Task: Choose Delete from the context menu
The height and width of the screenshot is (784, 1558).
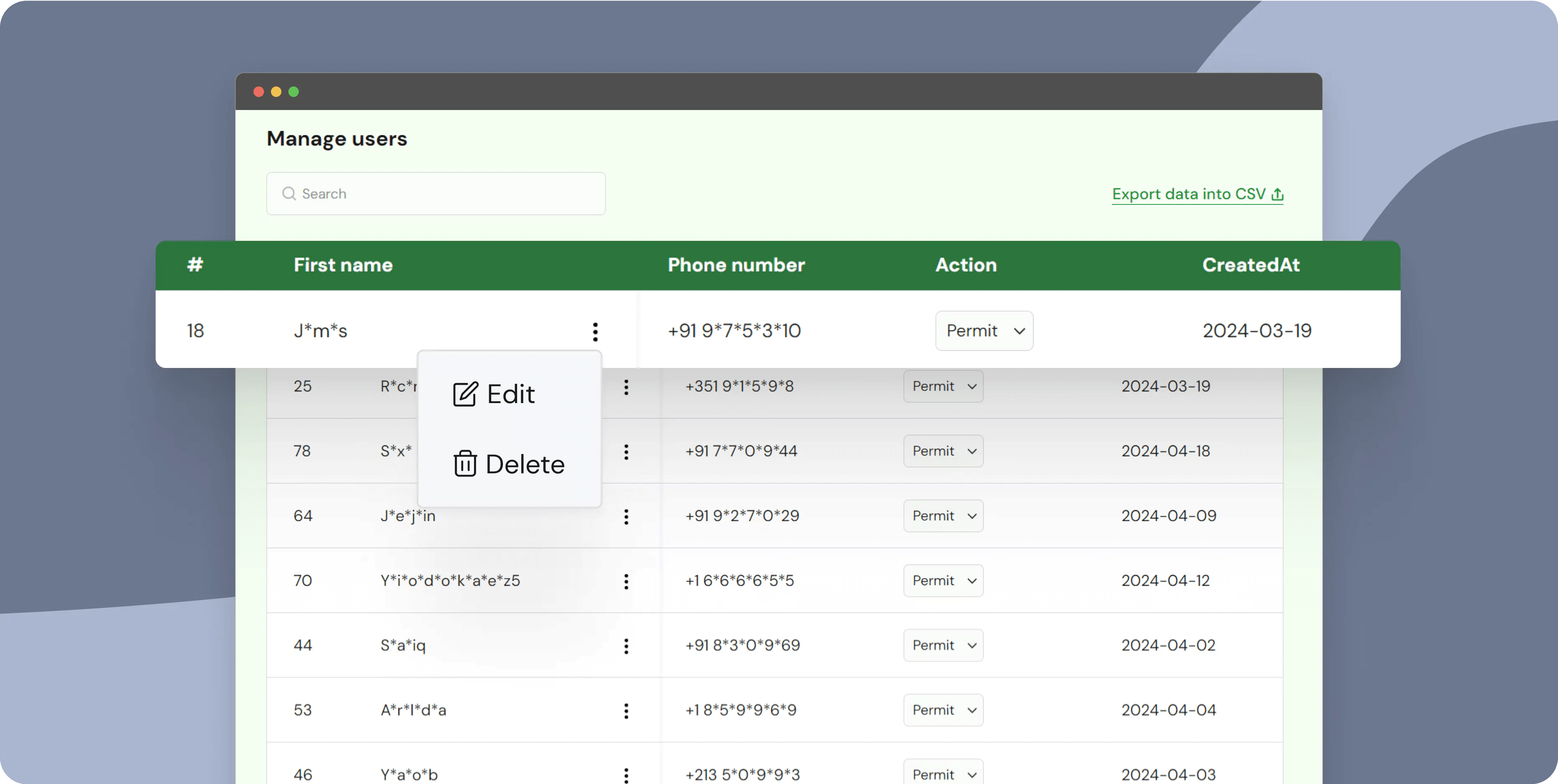Action: [x=509, y=464]
